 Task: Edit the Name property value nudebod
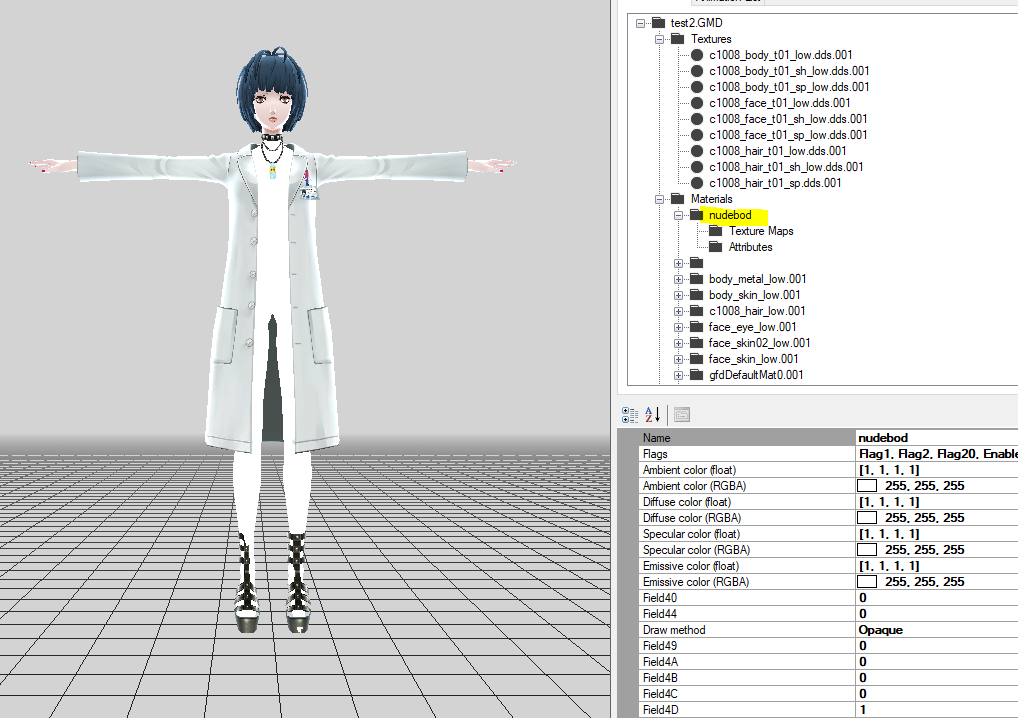click(937, 438)
